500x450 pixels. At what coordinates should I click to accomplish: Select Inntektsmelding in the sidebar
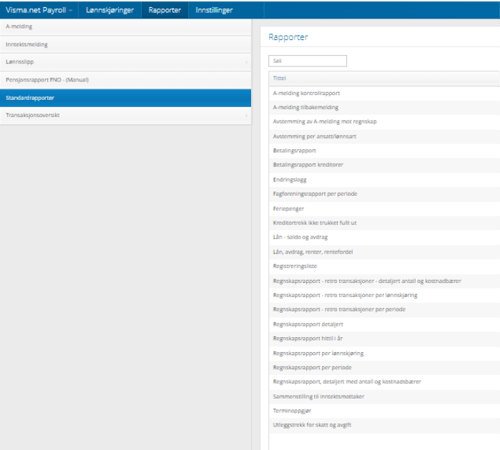pos(125,44)
